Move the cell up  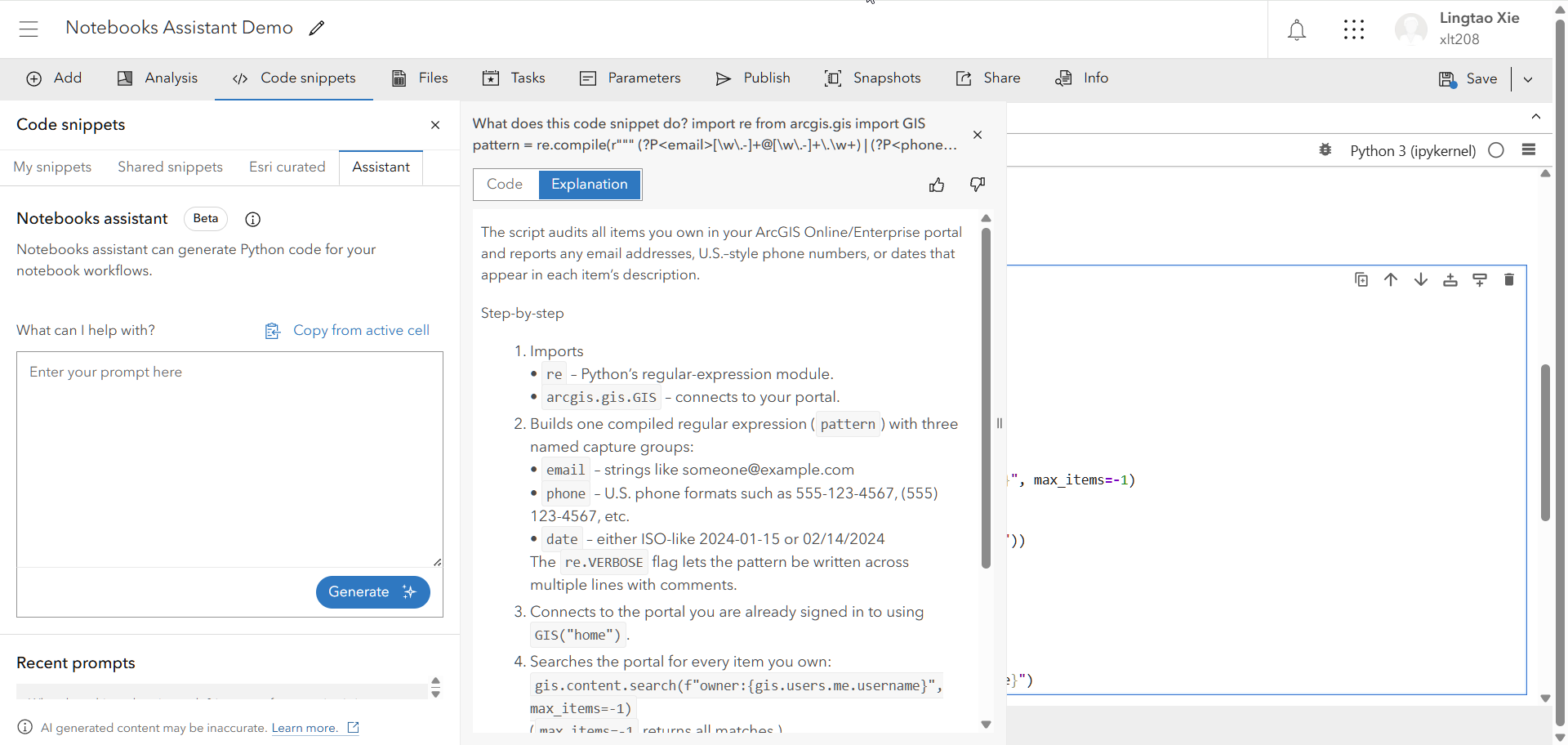pos(1391,279)
